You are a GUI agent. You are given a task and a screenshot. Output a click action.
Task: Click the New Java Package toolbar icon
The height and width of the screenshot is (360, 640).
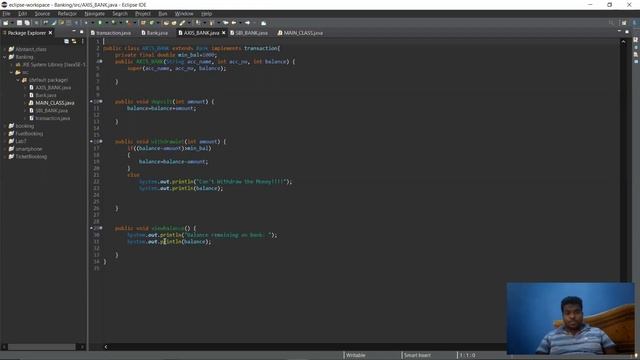[143, 23]
